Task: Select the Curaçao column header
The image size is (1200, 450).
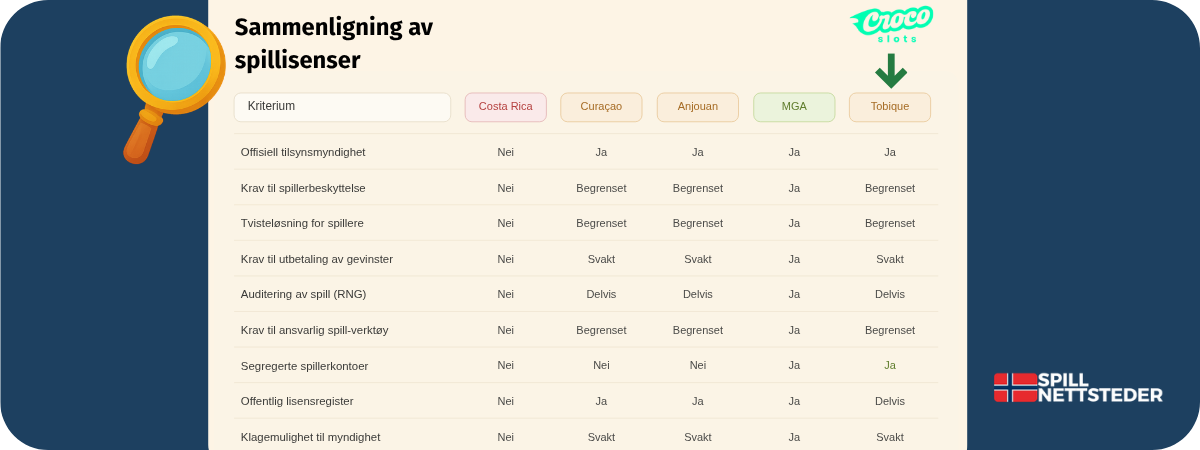Action: tap(601, 107)
